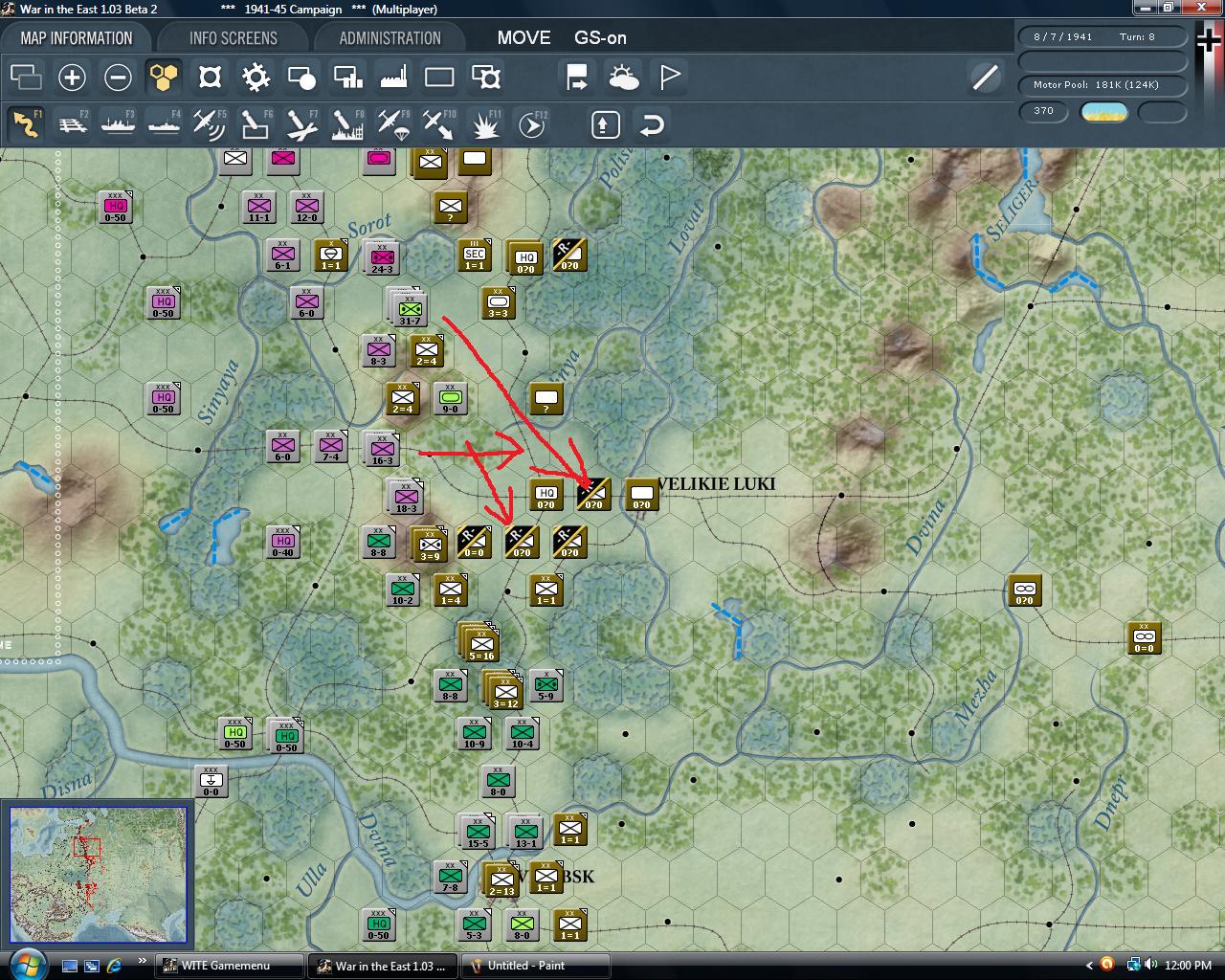Open the Administration tab
Viewport: 1225px width, 980px height.
[x=390, y=38]
